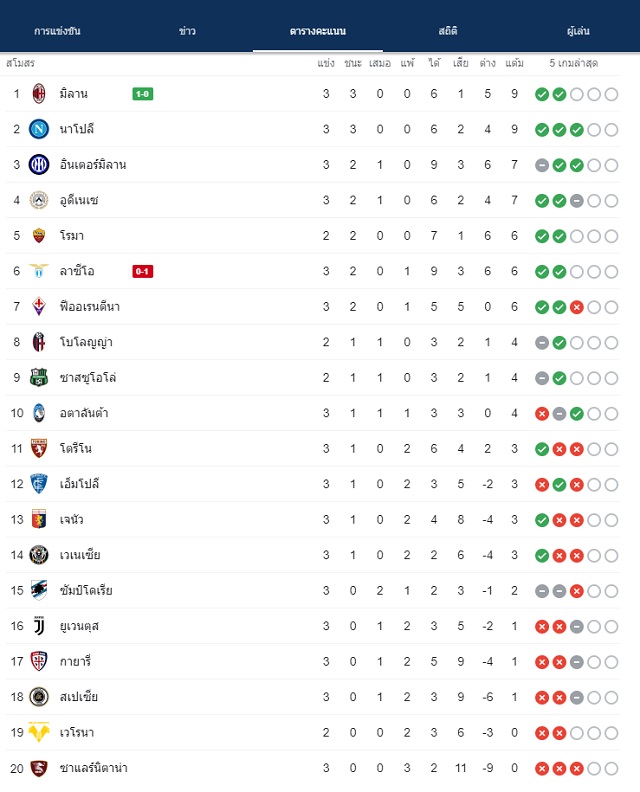The width and height of the screenshot is (640, 792).
Task: Click the red 0-1 live score badge
Action: click(x=142, y=271)
